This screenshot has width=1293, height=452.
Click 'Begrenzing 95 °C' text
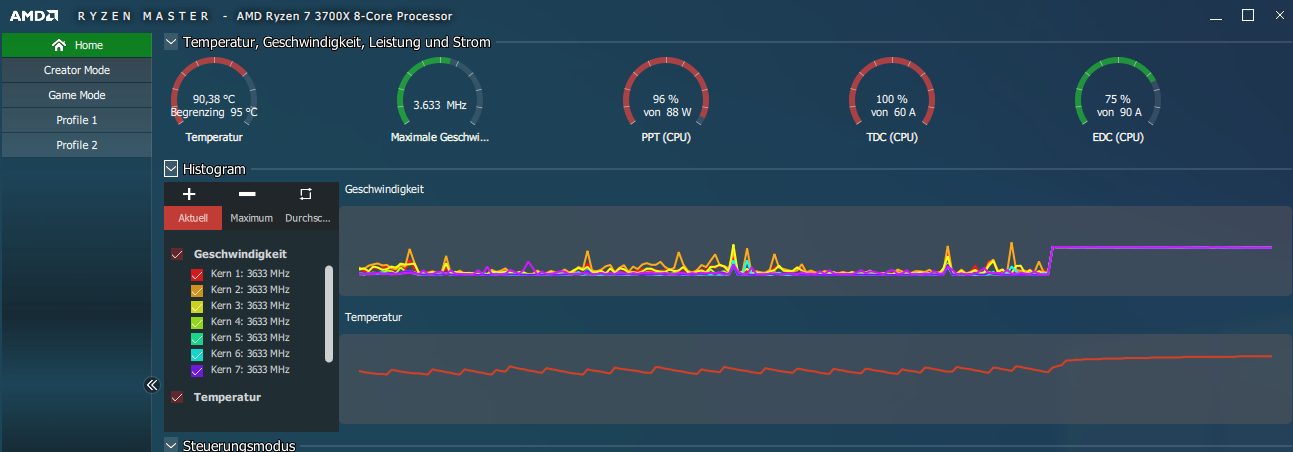coord(214,112)
